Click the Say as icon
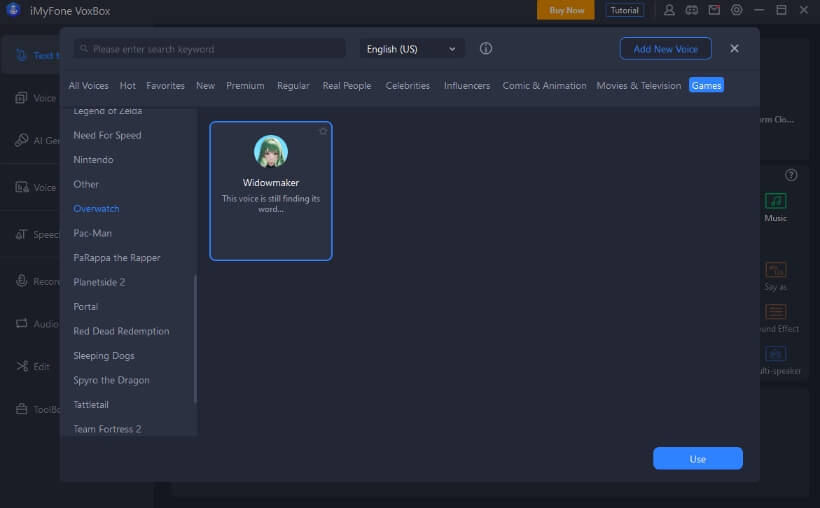Viewport: 820px width, 508px height. click(776, 270)
